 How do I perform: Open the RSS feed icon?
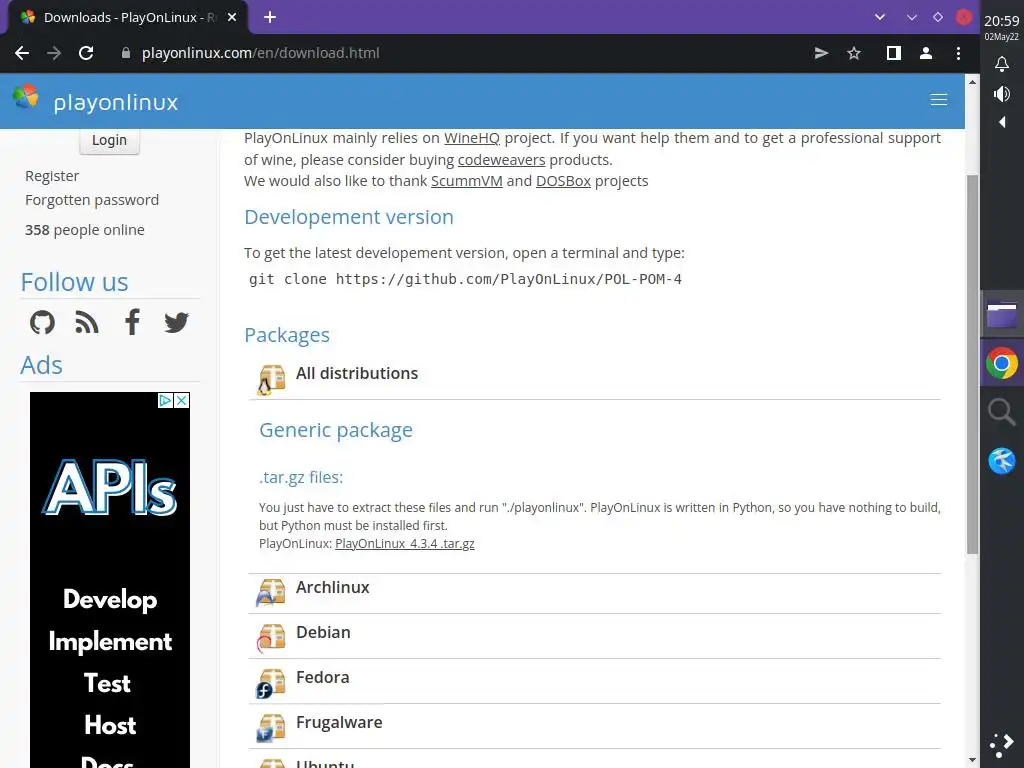[87, 322]
